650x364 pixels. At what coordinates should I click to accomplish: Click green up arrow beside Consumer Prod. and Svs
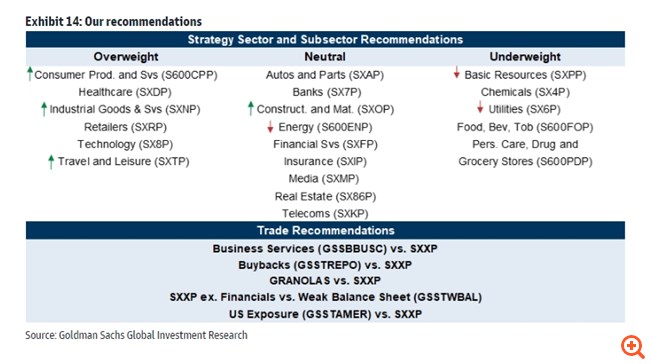click(x=30, y=74)
